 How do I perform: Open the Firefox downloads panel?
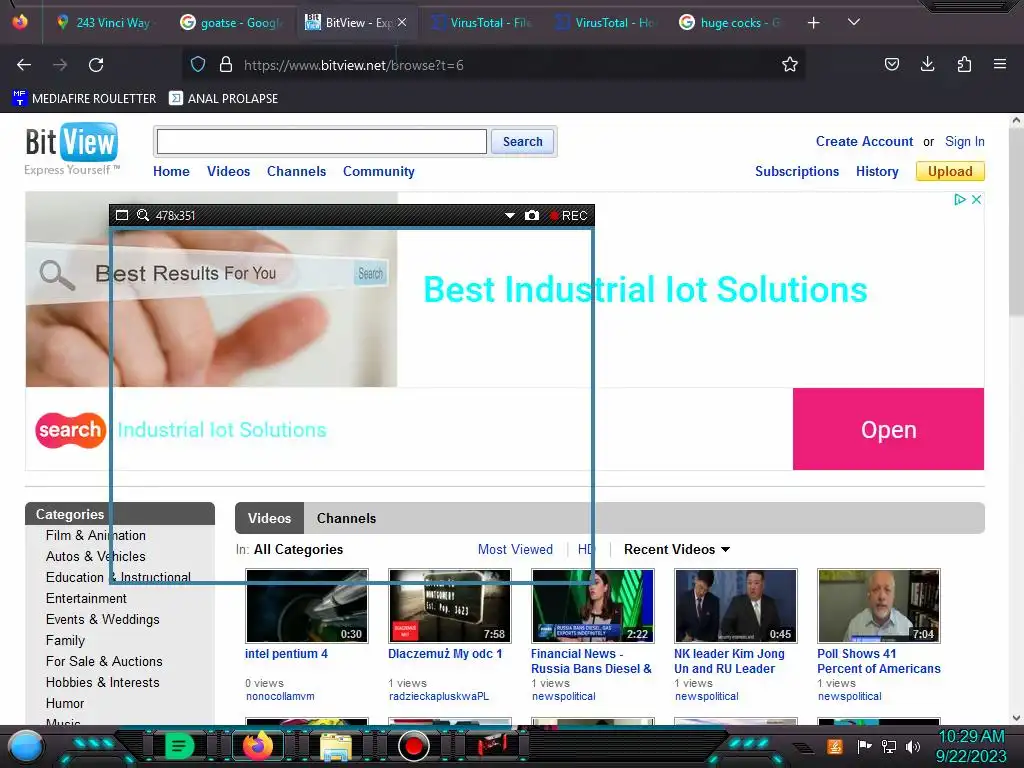[927, 64]
